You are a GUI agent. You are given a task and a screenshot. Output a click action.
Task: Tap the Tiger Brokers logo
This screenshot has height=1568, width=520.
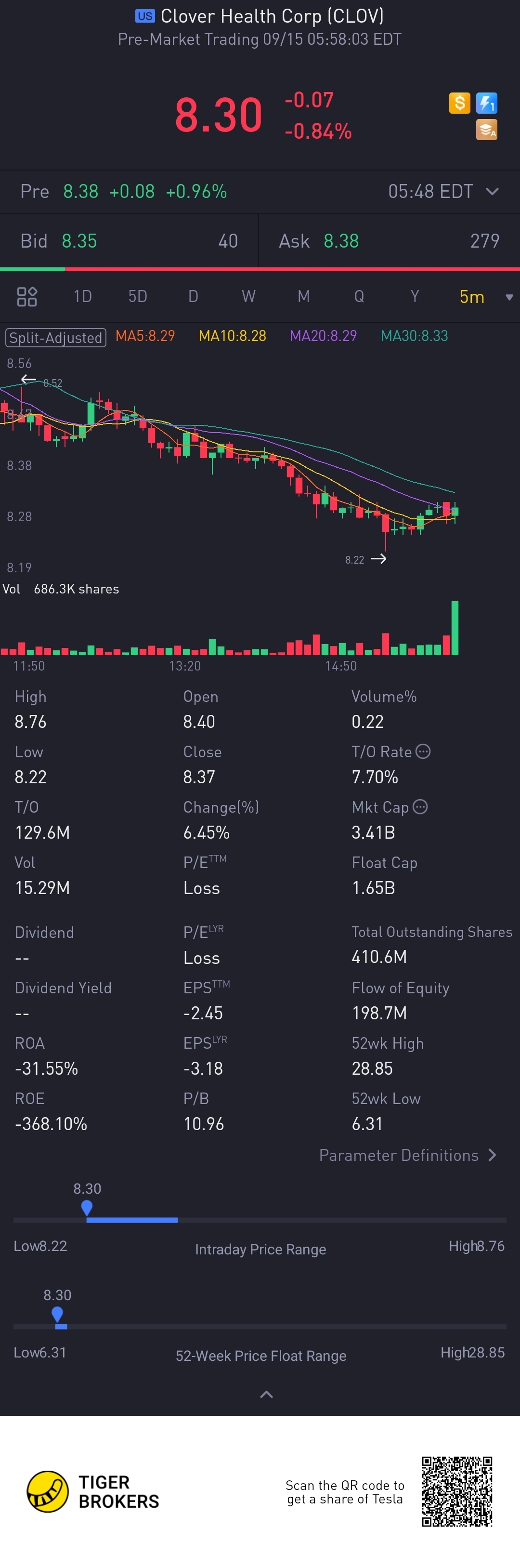pos(93,1491)
